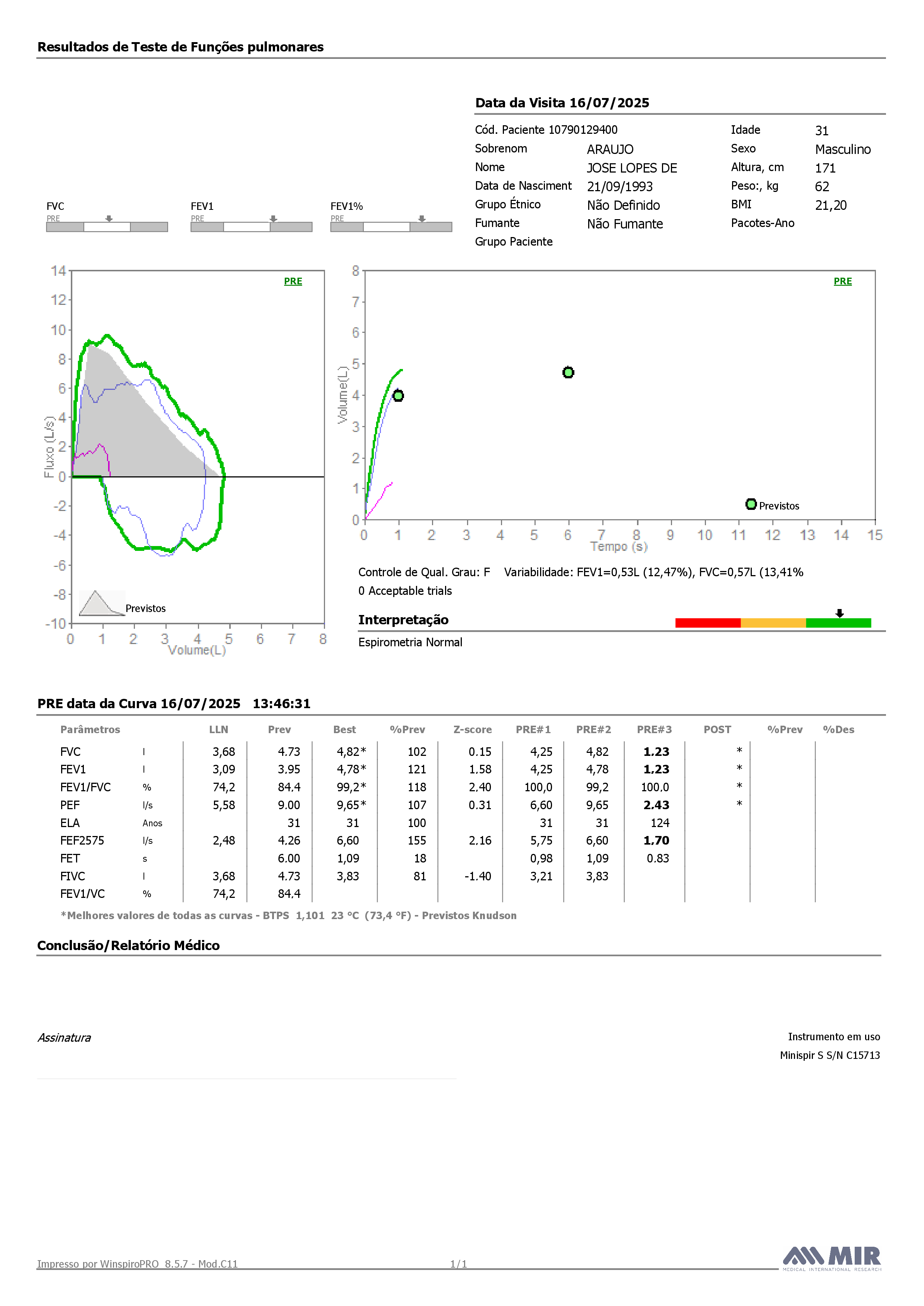Click the height value 171
This screenshot has height=1306, width=924.
point(825,168)
